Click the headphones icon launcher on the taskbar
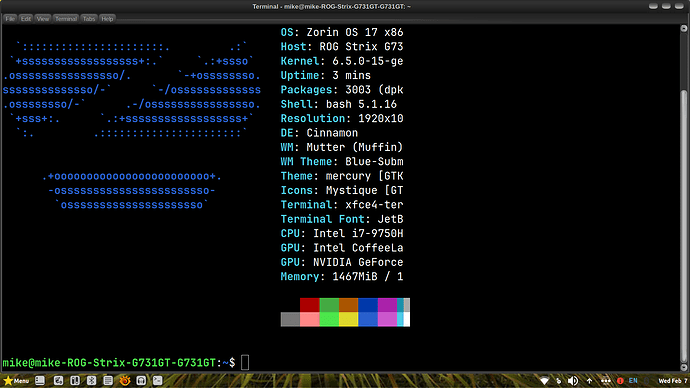Viewport: 690px width, 388px height. pyautogui.click(x=141, y=381)
